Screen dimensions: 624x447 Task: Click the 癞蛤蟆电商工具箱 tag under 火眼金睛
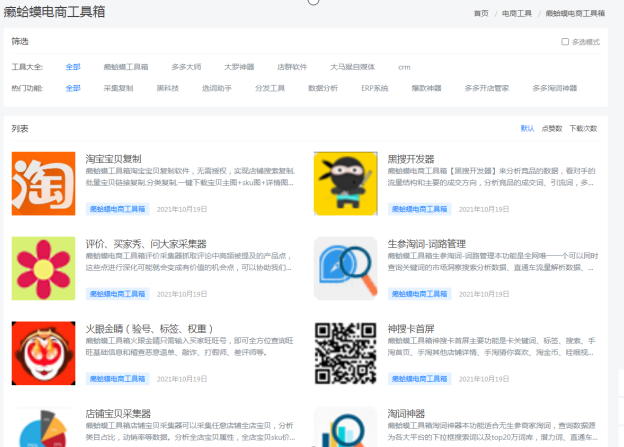pyautogui.click(x=117, y=379)
